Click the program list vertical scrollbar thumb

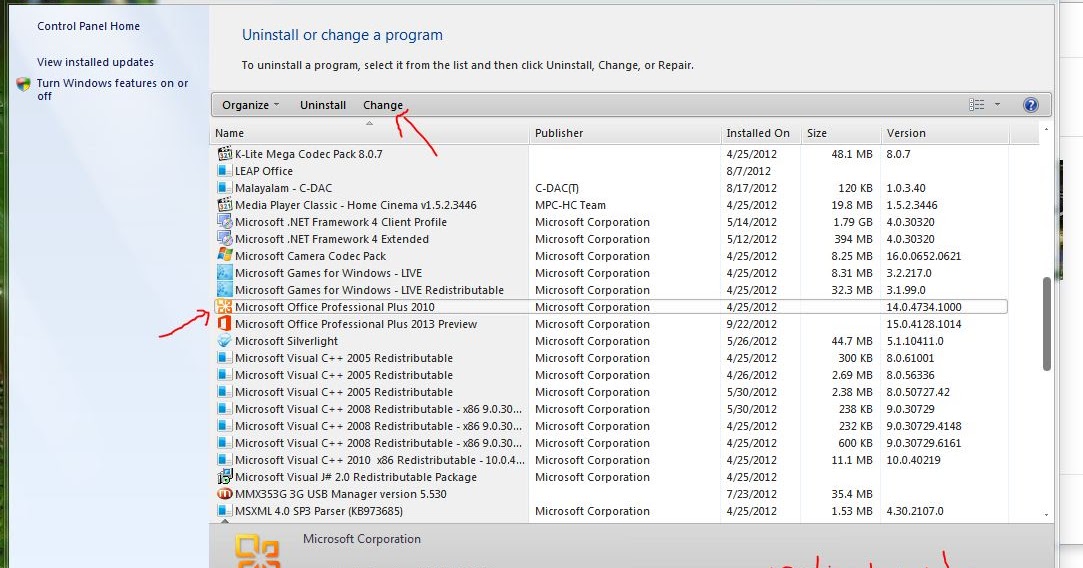[x=1046, y=324]
